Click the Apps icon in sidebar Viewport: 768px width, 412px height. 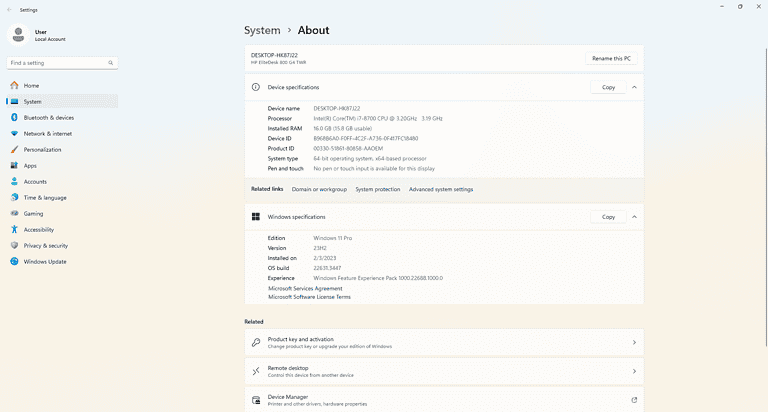click(x=14, y=166)
